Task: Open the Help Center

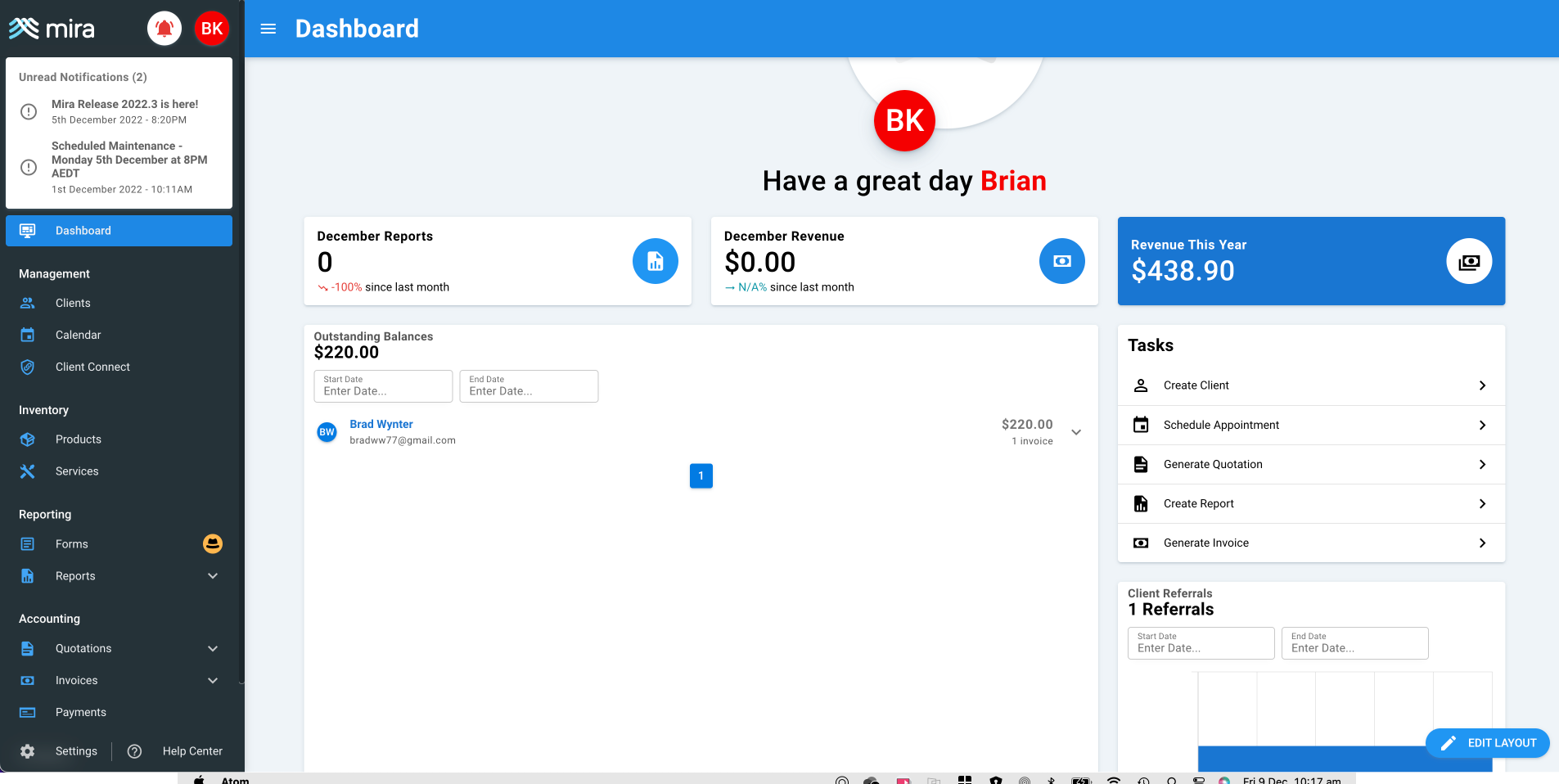Action: (192, 751)
